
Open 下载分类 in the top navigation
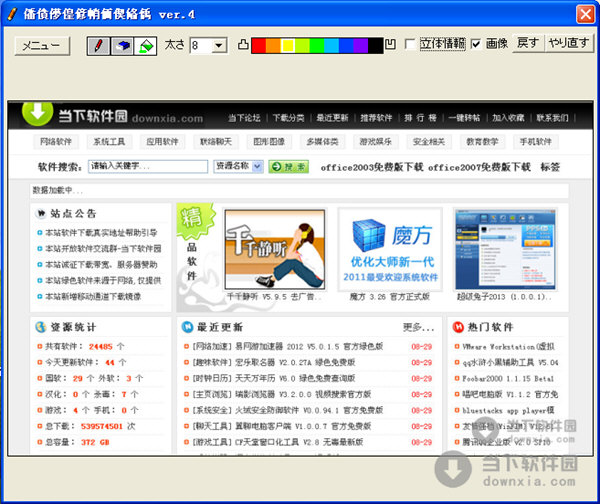[288, 118]
